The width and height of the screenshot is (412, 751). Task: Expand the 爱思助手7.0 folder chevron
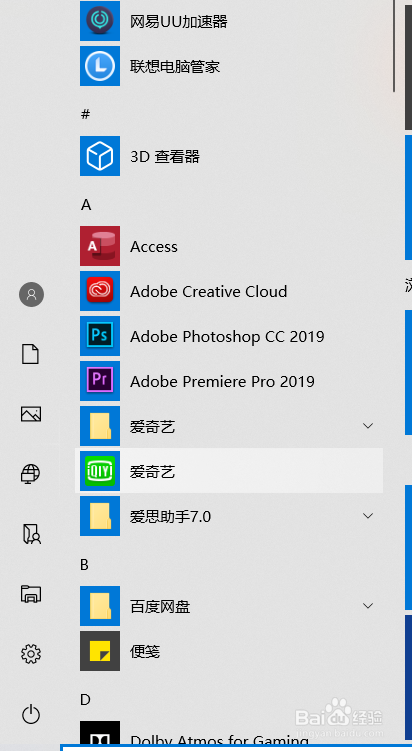pyautogui.click(x=368, y=516)
